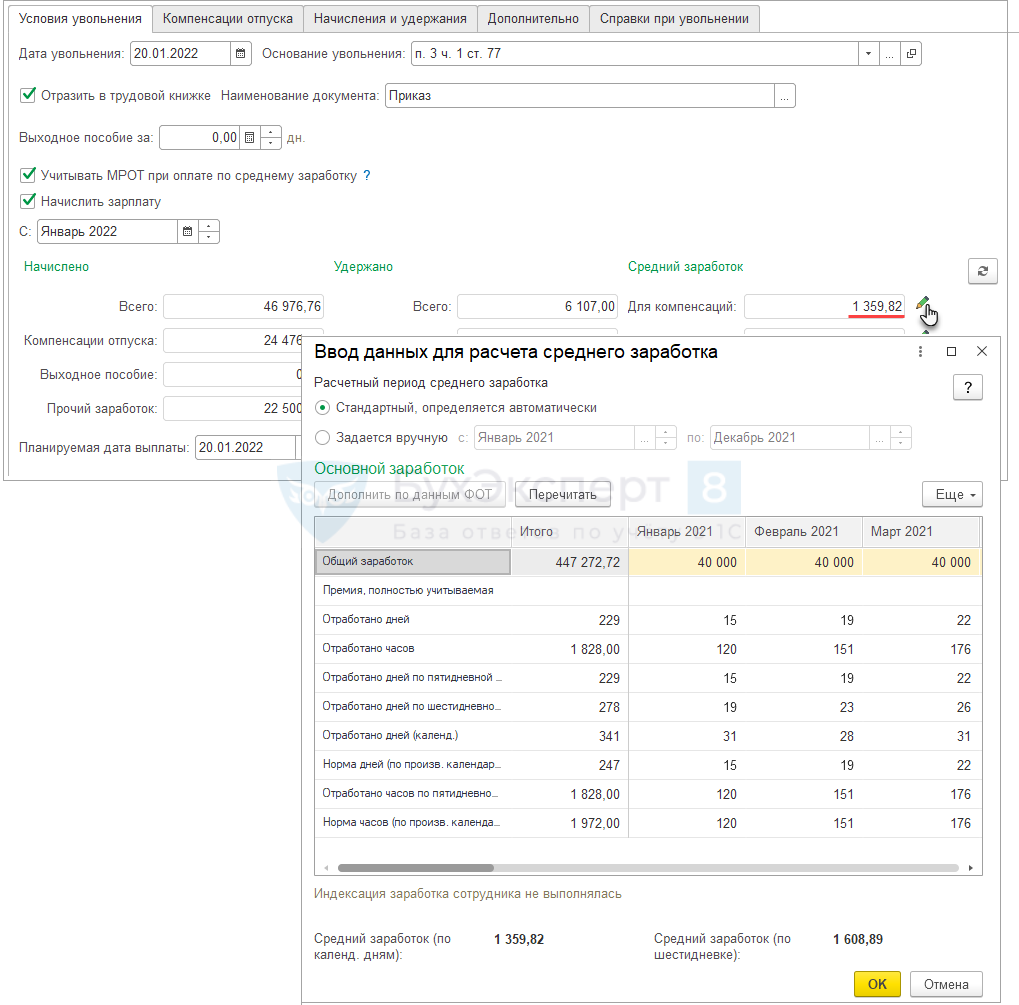1019x1005 pixels.
Task: Open the 'Справки при увольнении' tab
Action: 674,19
